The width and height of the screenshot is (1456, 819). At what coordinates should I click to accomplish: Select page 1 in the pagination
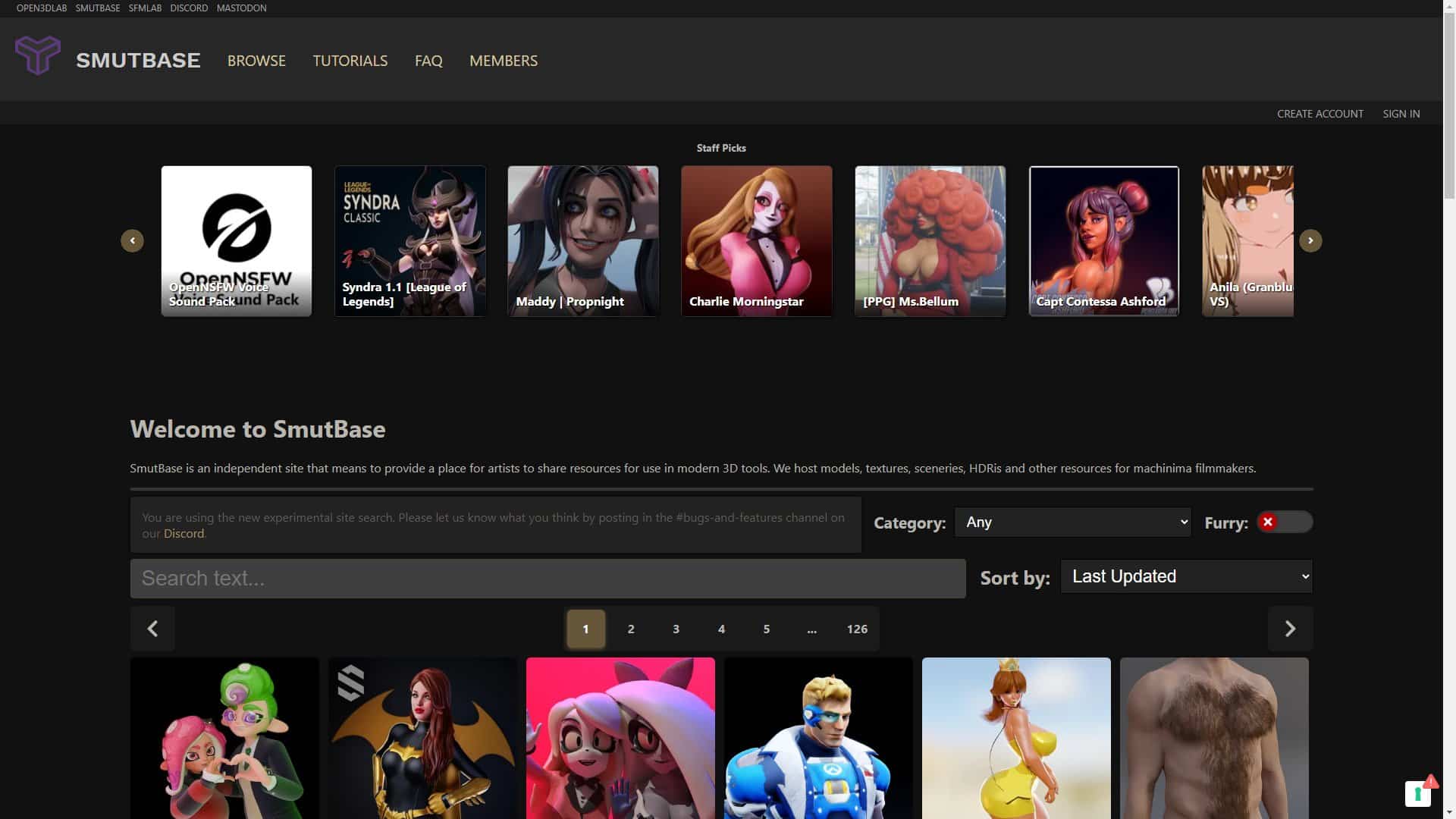[x=585, y=629]
